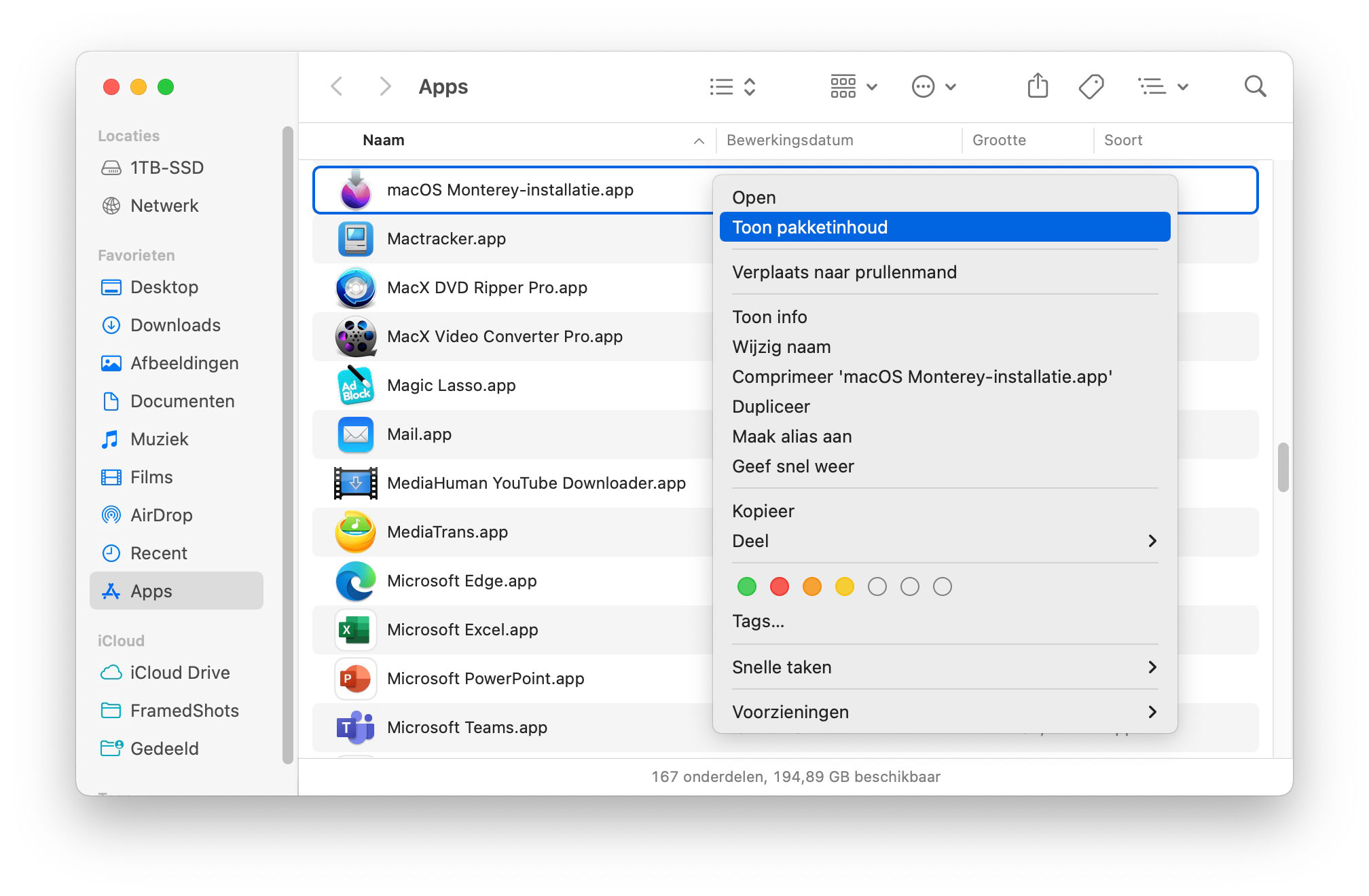Expand the Snelle taken submenu

pyautogui.click(x=945, y=667)
